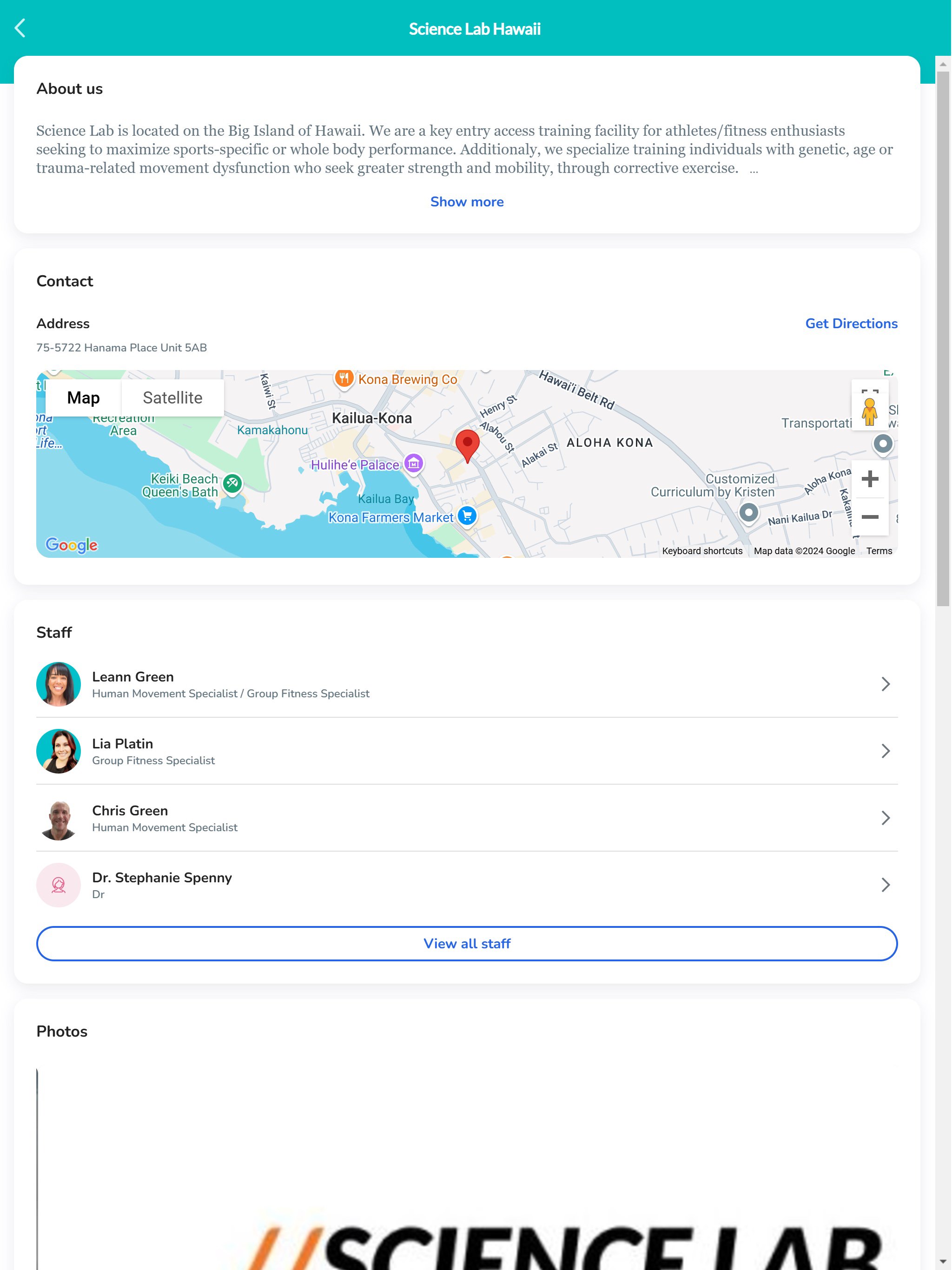
Task: Zoom out the map with the minus button
Action: pos(870,517)
